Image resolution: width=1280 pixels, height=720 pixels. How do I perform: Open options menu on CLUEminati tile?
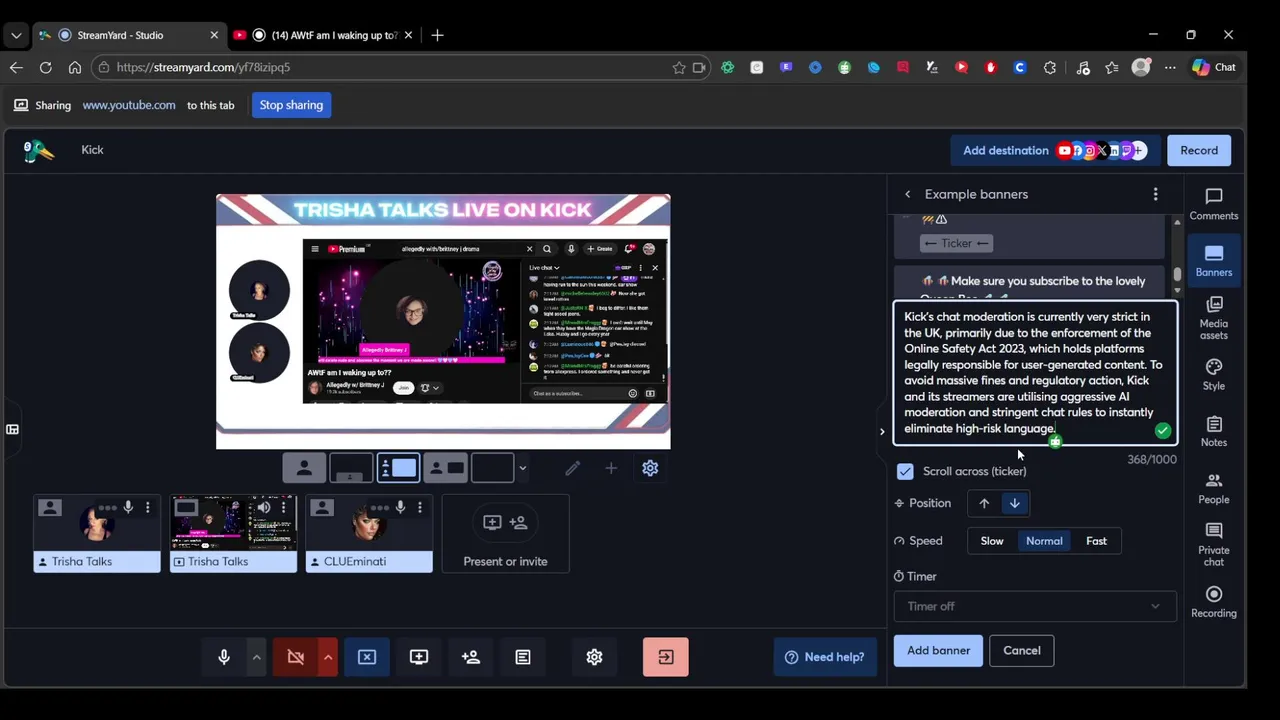coord(419,508)
